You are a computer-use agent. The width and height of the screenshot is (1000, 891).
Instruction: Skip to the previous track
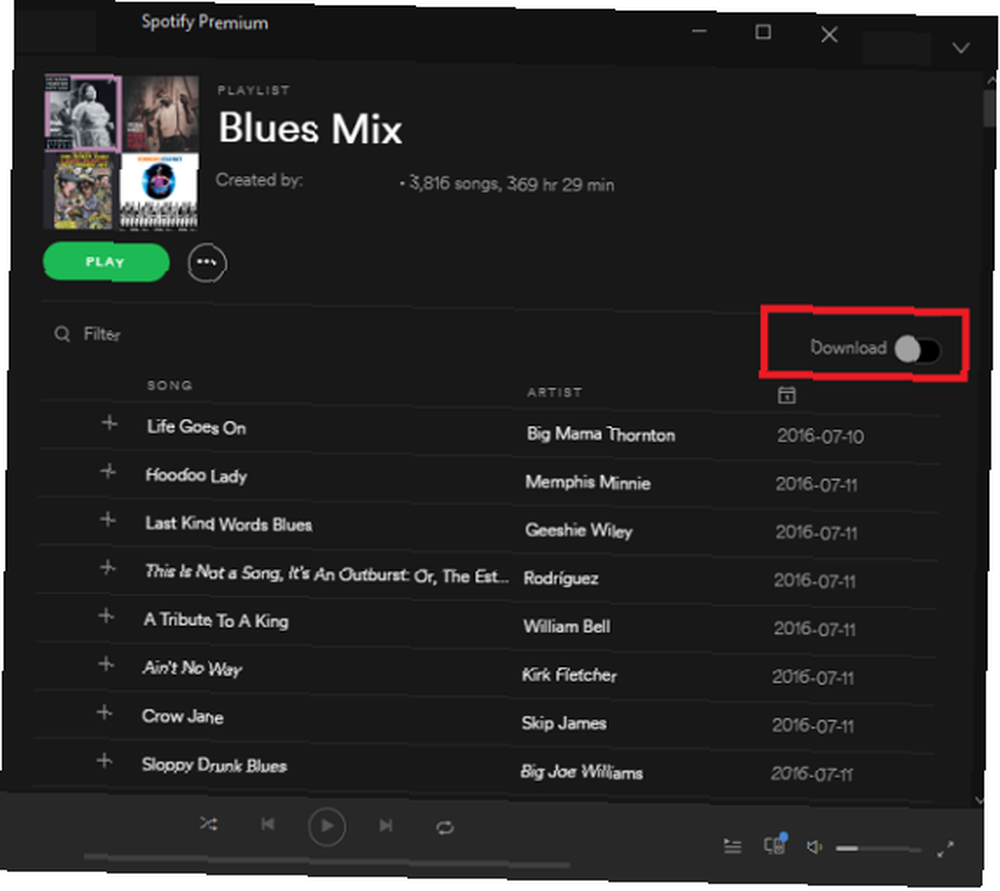[268, 825]
